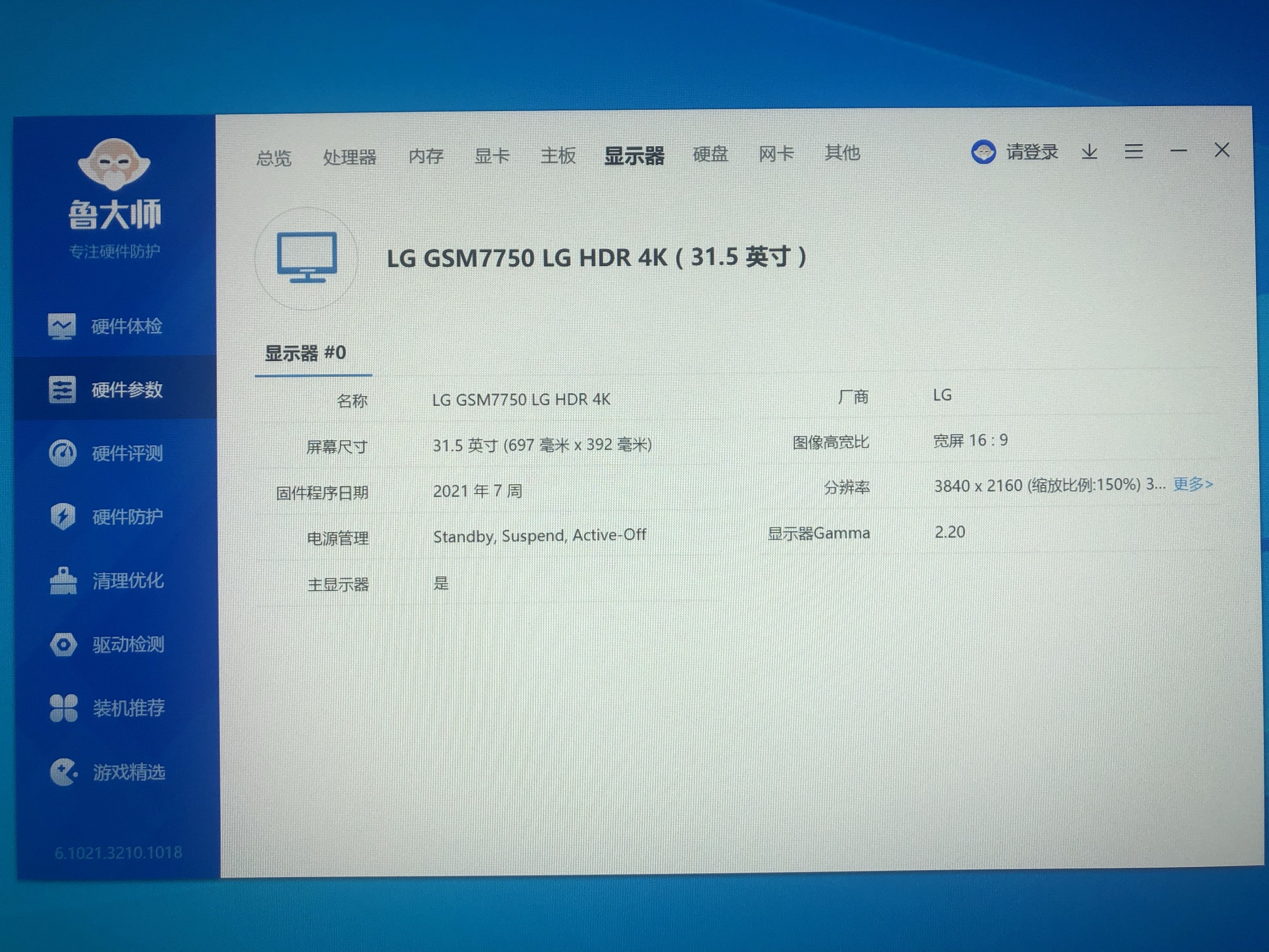Select the 显示器 #0 sub-tab
1269x952 pixels.
coord(305,353)
